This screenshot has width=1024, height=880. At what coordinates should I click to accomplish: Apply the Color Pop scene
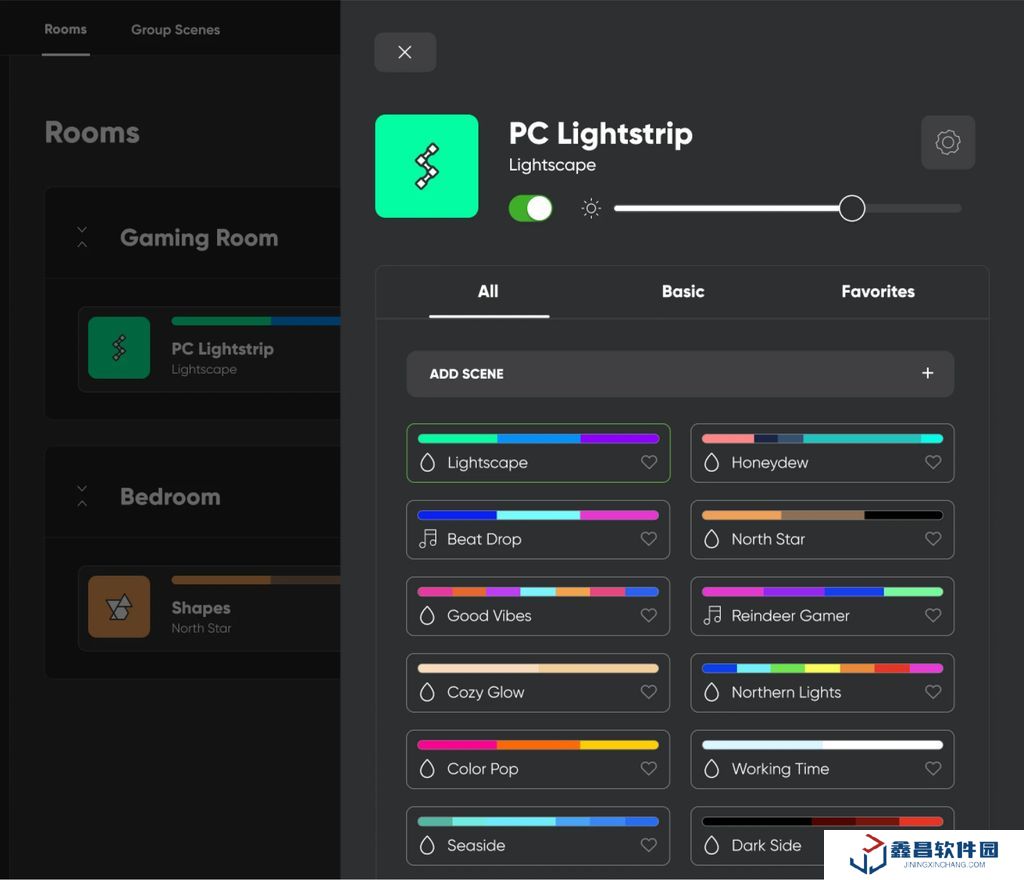click(537, 768)
